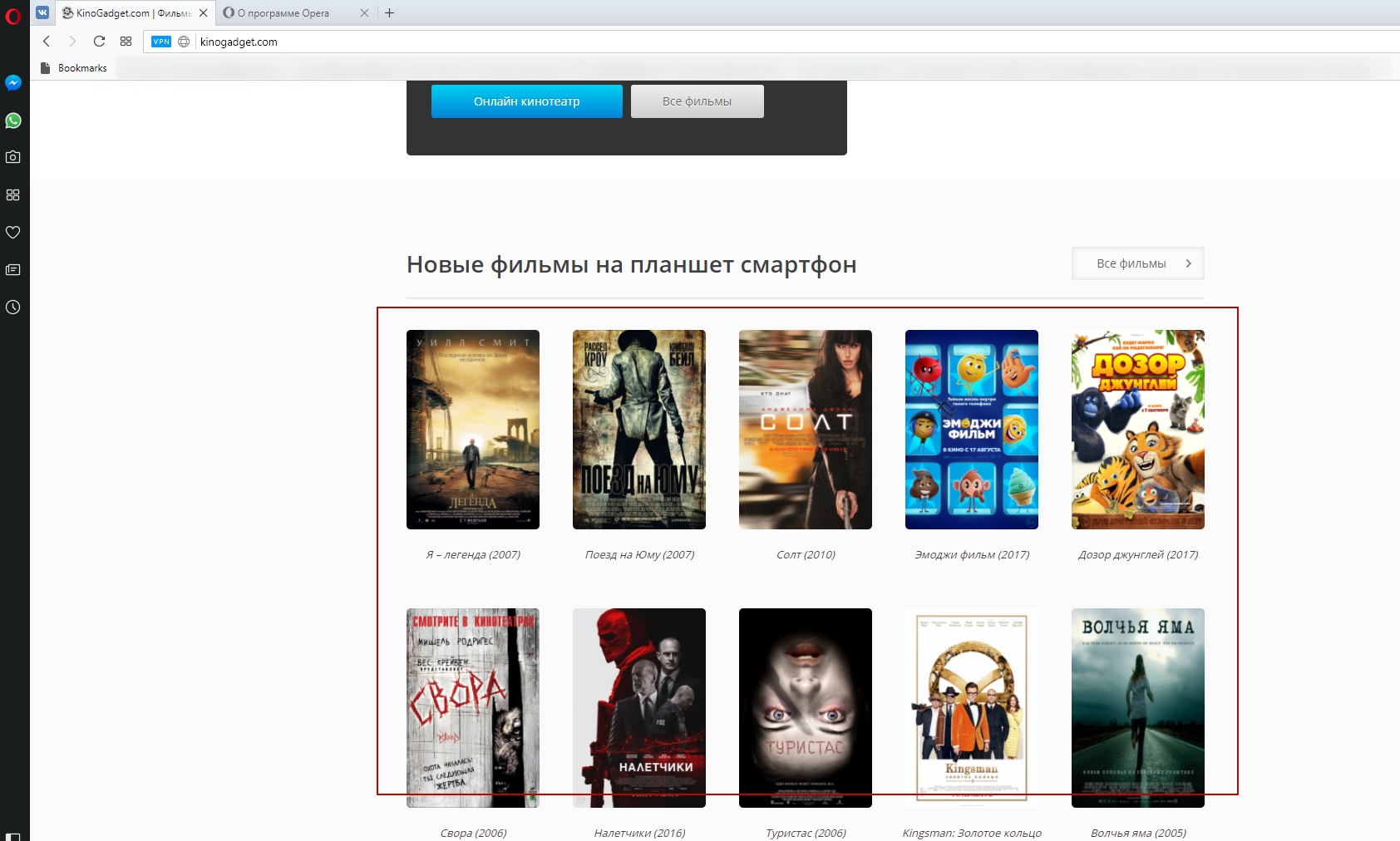Image resolution: width=1400 pixels, height=841 pixels.
Task: Open the Волчья яма movie poster
Action: click(x=1138, y=708)
